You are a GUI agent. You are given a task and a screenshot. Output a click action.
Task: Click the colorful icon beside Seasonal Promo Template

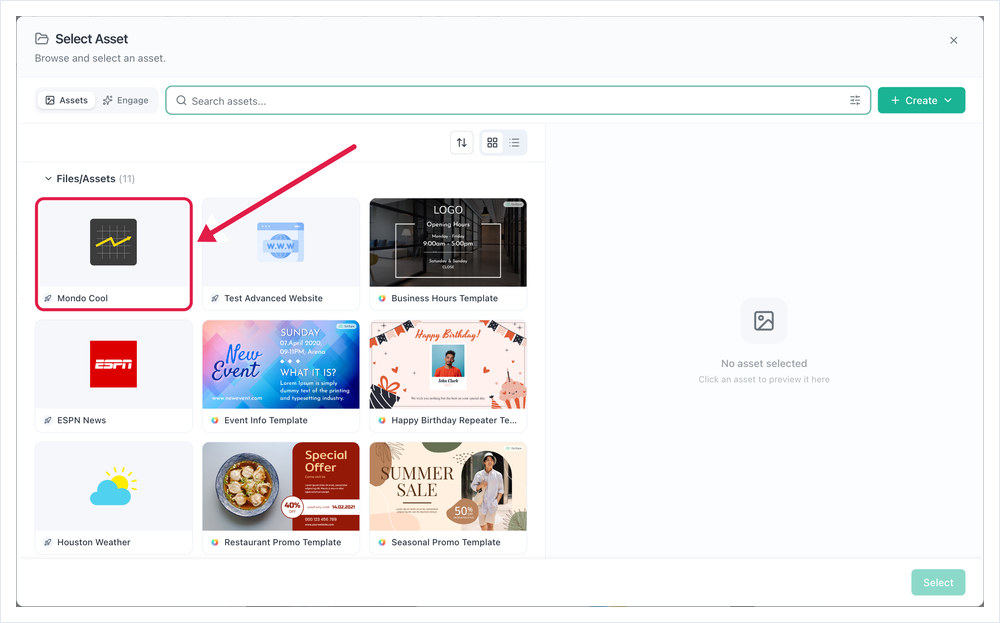click(x=382, y=542)
